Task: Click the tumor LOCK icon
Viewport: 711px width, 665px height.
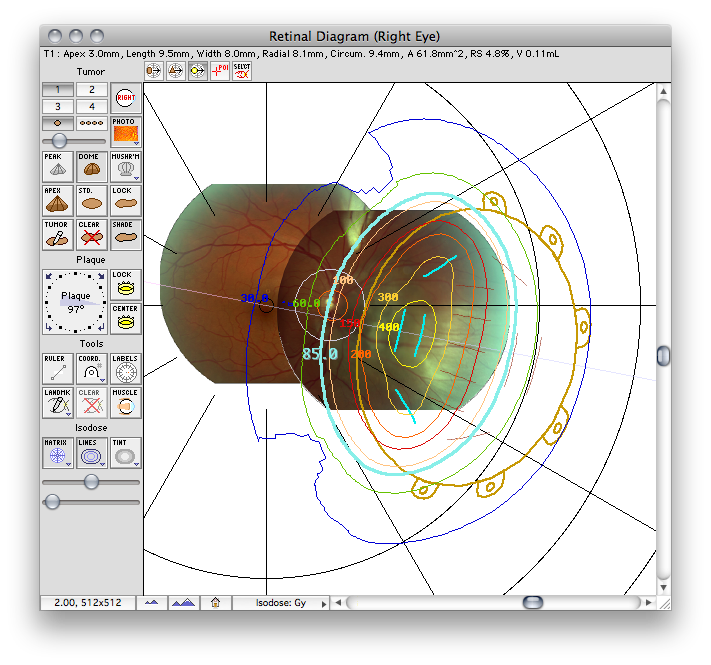Action: [x=126, y=200]
